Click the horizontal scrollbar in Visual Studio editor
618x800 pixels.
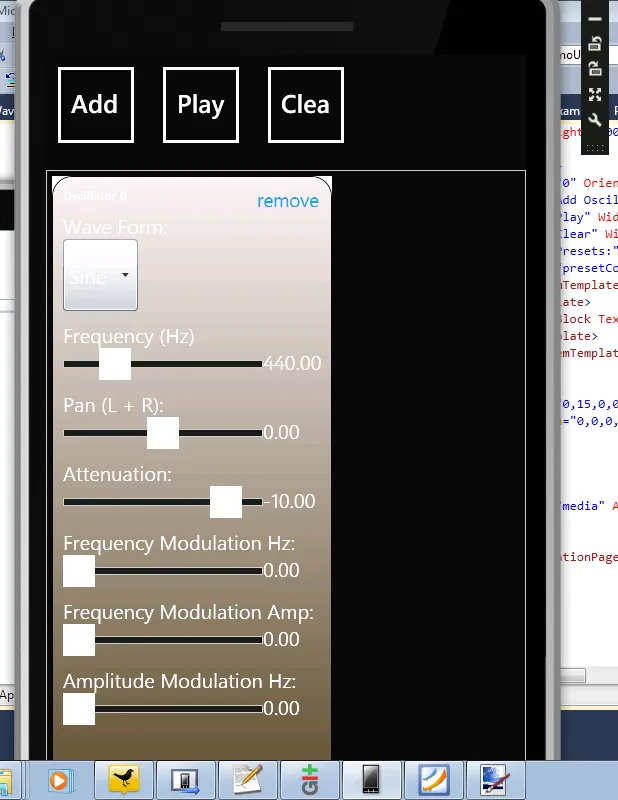573,676
